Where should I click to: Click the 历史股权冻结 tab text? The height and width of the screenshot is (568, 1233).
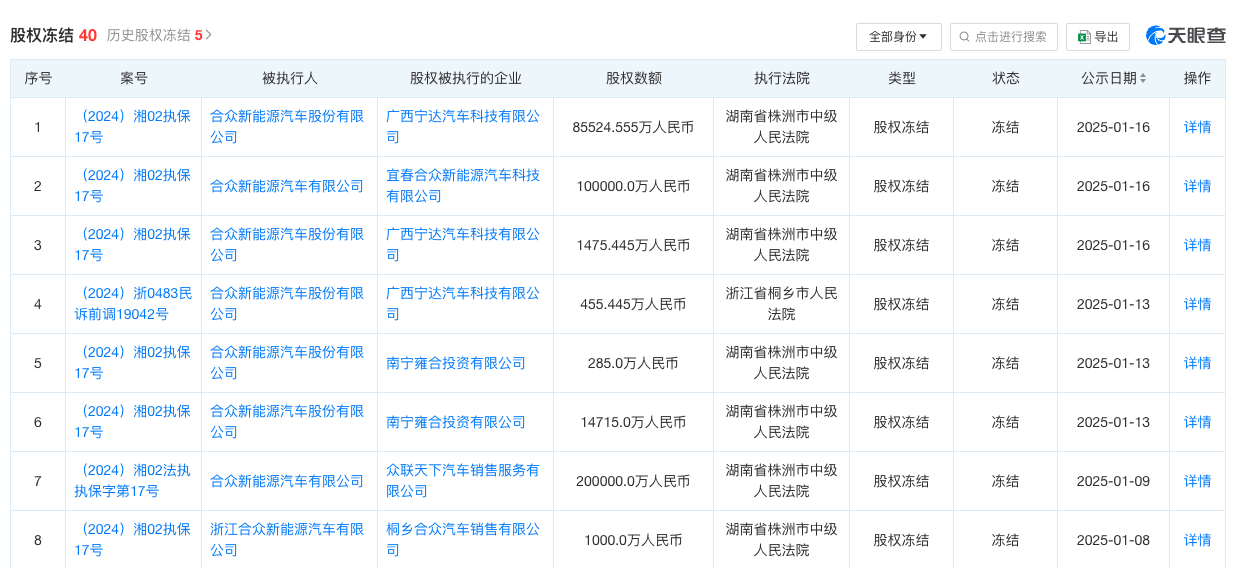pos(148,35)
